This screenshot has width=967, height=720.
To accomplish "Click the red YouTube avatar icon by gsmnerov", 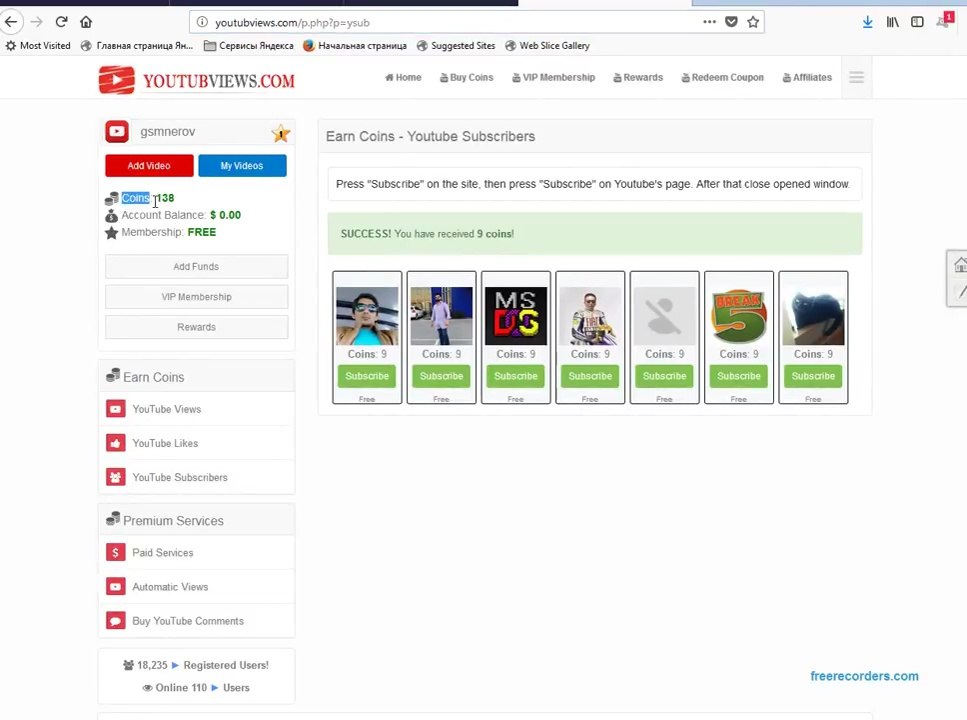I will click(117, 131).
